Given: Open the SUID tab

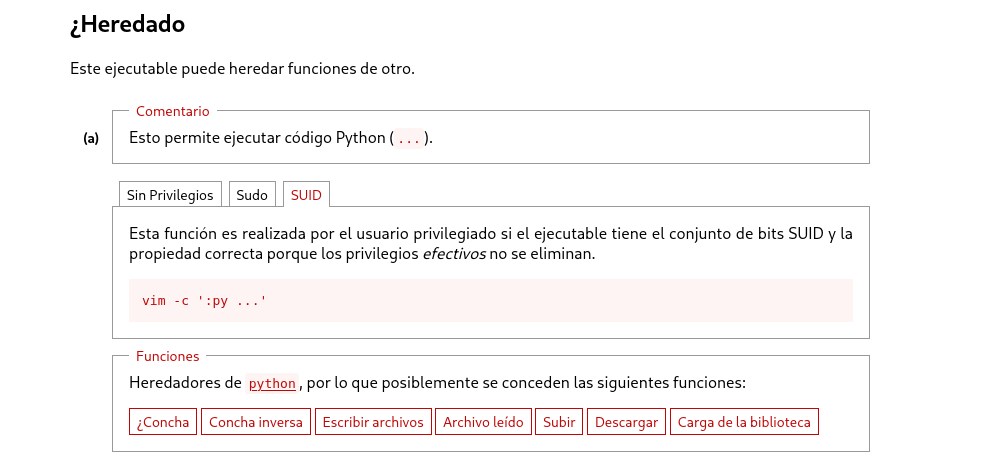Looking at the screenshot, I should pyautogui.click(x=306, y=195).
